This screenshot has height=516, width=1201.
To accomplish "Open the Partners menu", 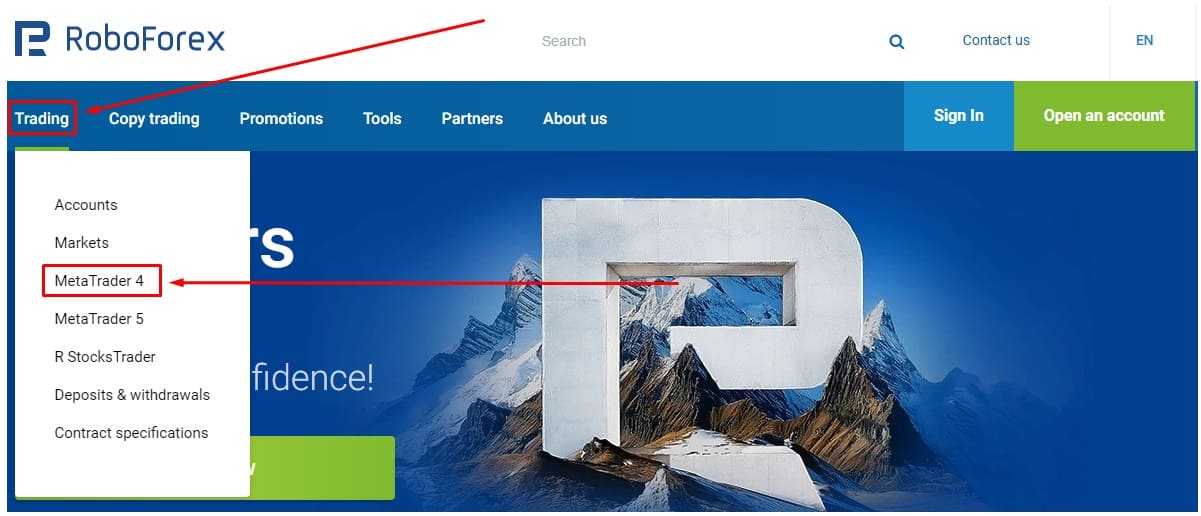I will pyautogui.click(x=472, y=118).
